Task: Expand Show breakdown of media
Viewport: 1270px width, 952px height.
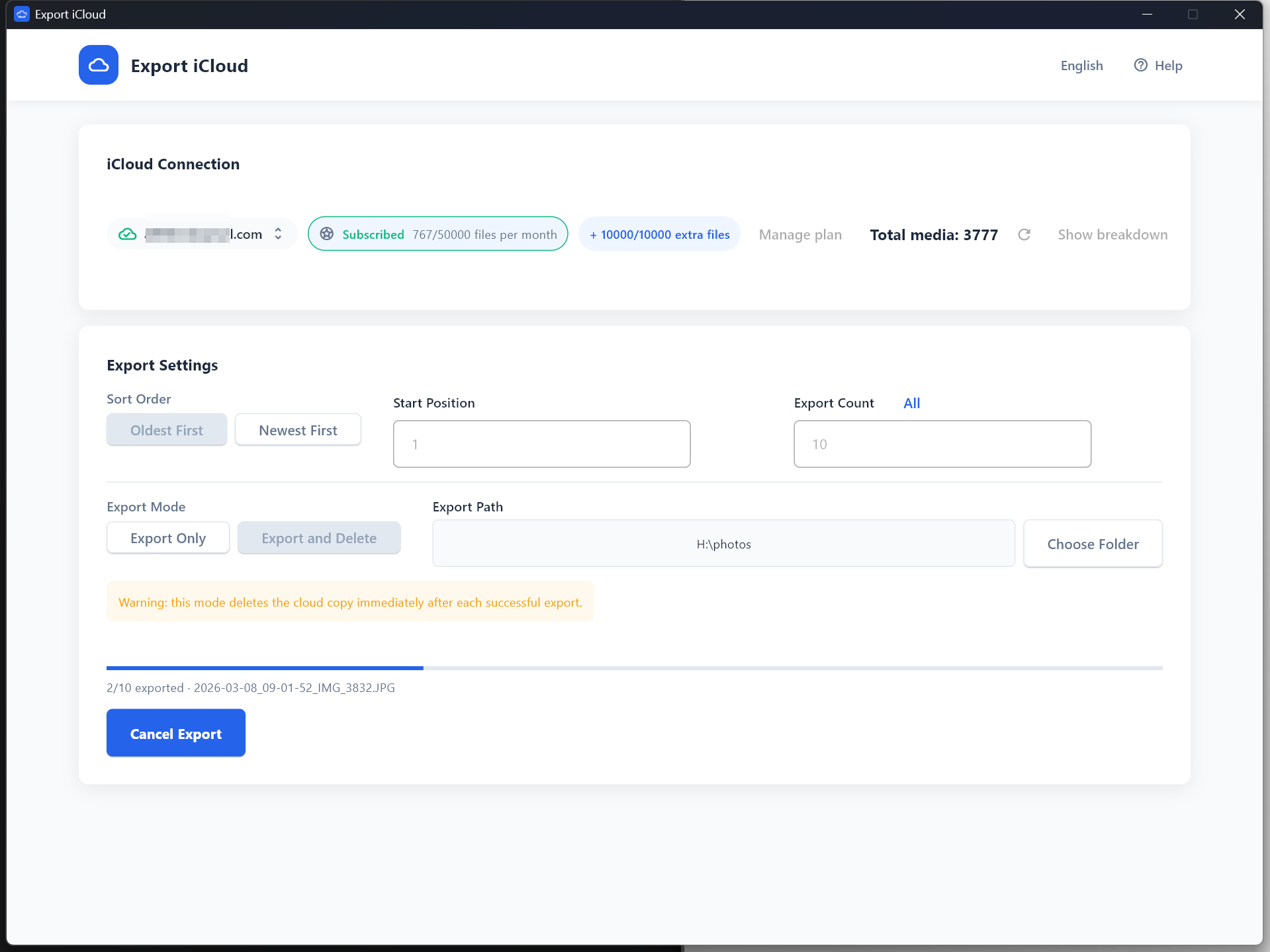Action: click(1112, 235)
